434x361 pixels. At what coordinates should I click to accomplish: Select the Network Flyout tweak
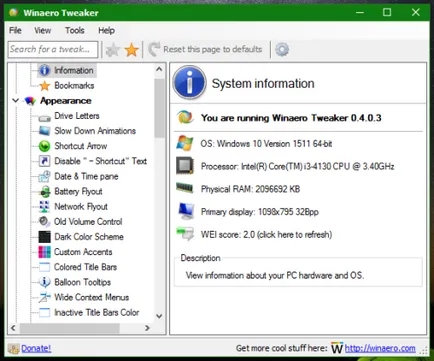[81, 207]
